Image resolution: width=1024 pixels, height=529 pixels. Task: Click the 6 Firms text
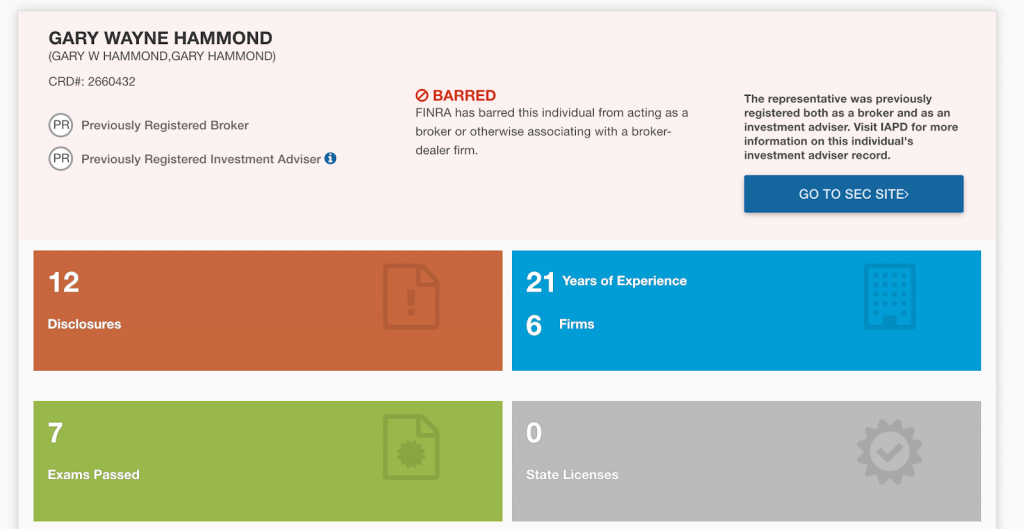(560, 325)
